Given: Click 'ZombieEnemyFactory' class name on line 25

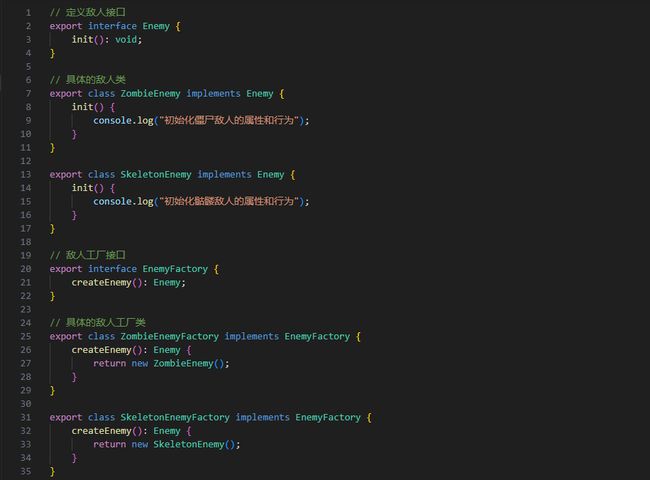Looking at the screenshot, I should (x=170, y=337).
